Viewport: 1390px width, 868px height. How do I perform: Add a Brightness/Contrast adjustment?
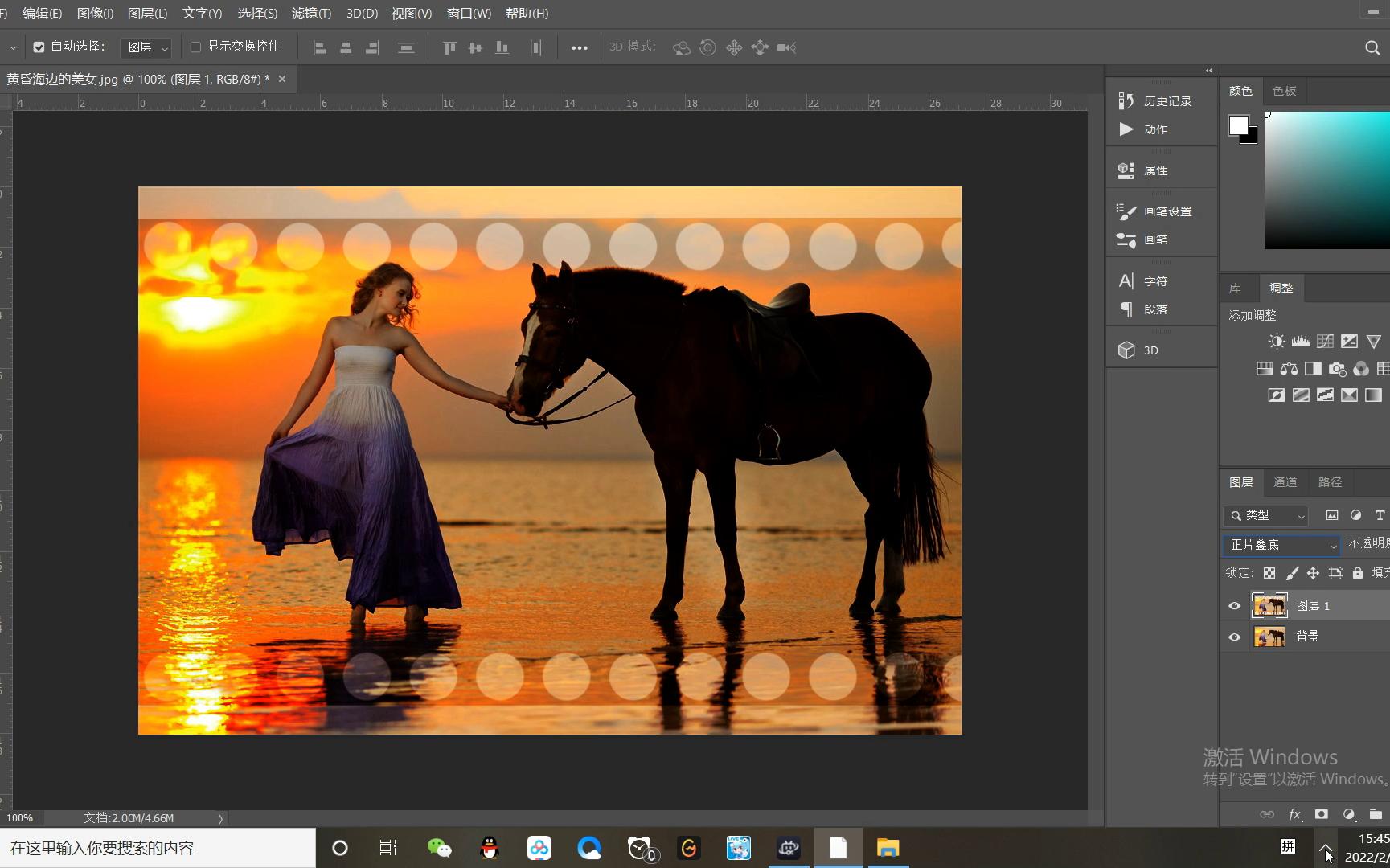1277,342
